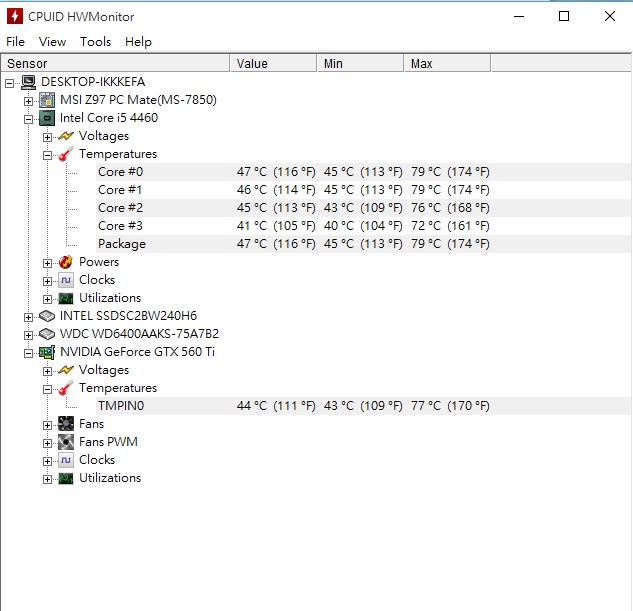Expand the MSI Z97 PC Mate node
Image resolution: width=633 pixels, height=611 pixels.
tap(28, 101)
